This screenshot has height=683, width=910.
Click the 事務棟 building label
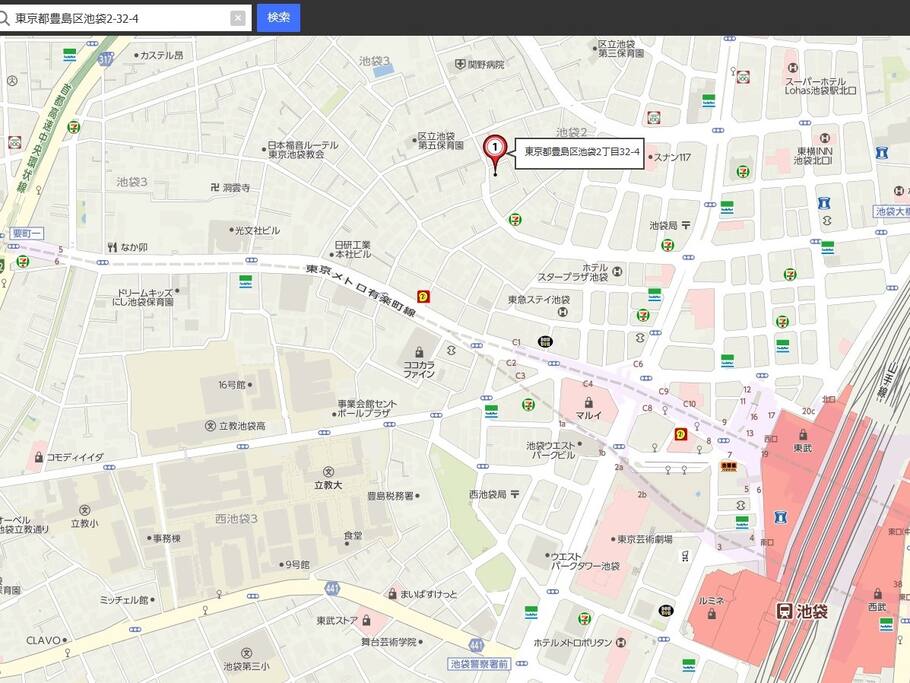pyautogui.click(x=167, y=539)
